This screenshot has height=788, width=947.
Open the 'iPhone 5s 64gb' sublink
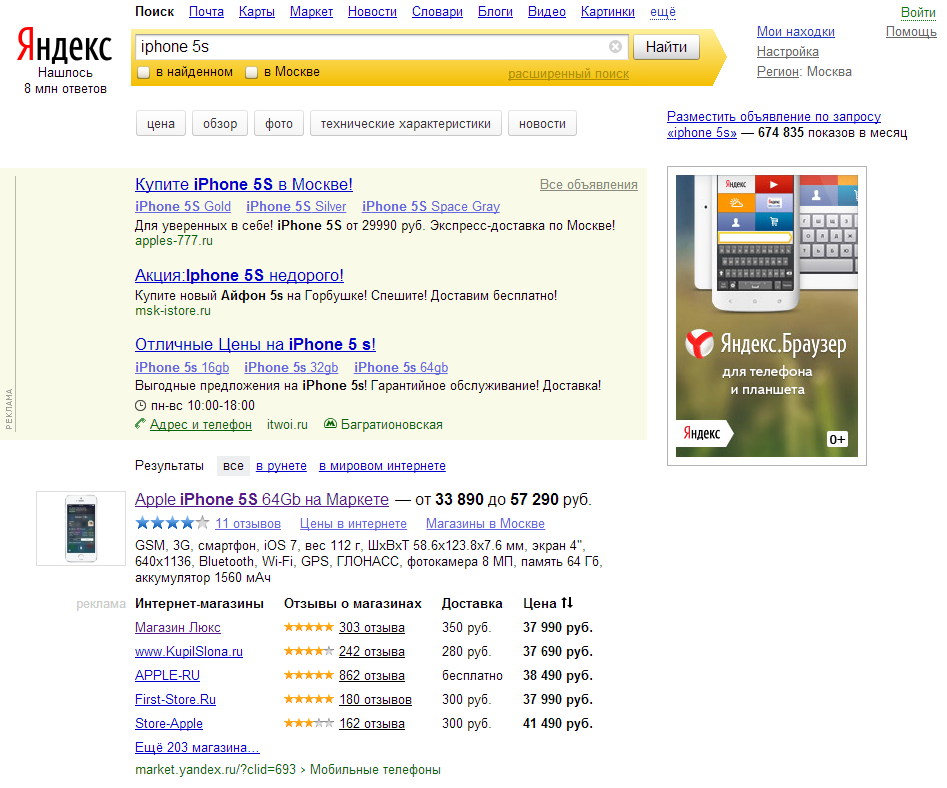pyautogui.click(x=401, y=367)
